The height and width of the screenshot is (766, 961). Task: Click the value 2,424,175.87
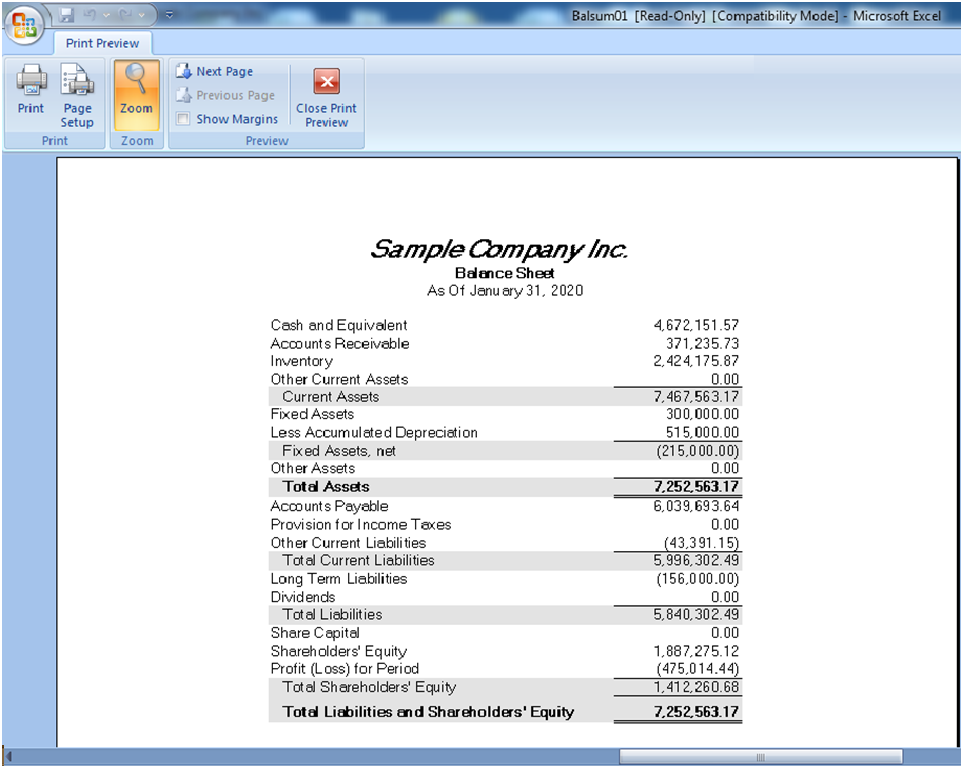696,362
